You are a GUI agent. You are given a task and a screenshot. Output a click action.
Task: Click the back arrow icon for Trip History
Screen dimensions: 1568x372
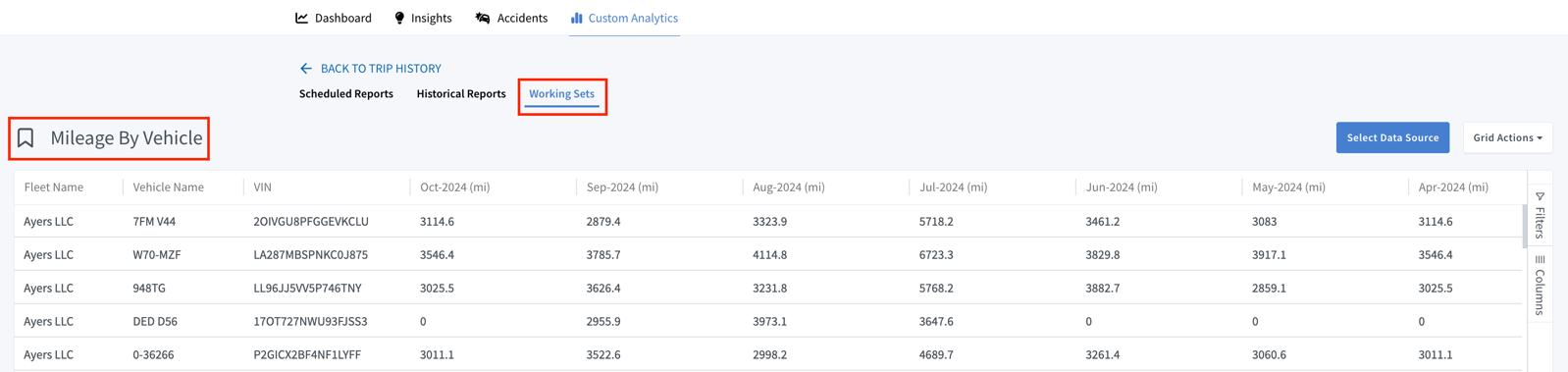coord(306,69)
